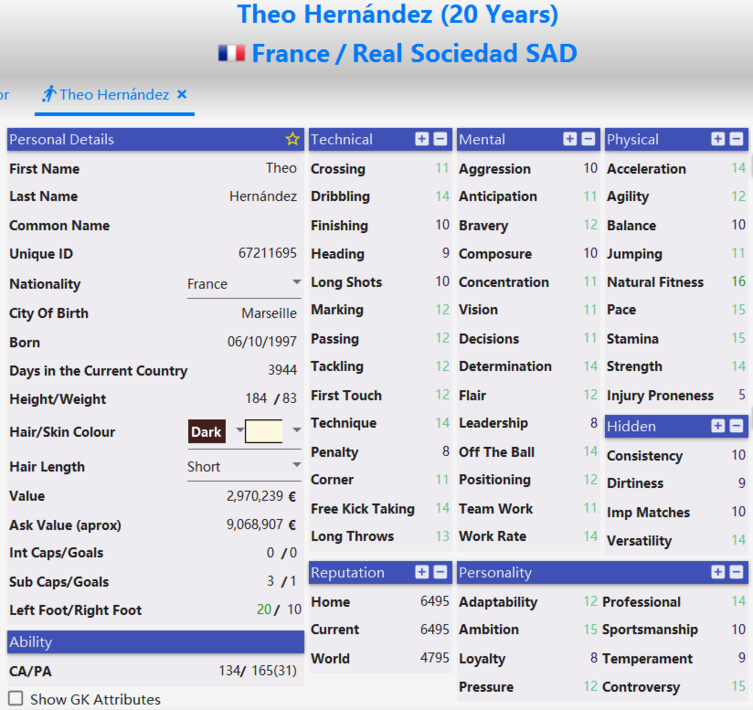The height and width of the screenshot is (710, 753).
Task: Open the Hair Length dropdown
Action: (244, 466)
